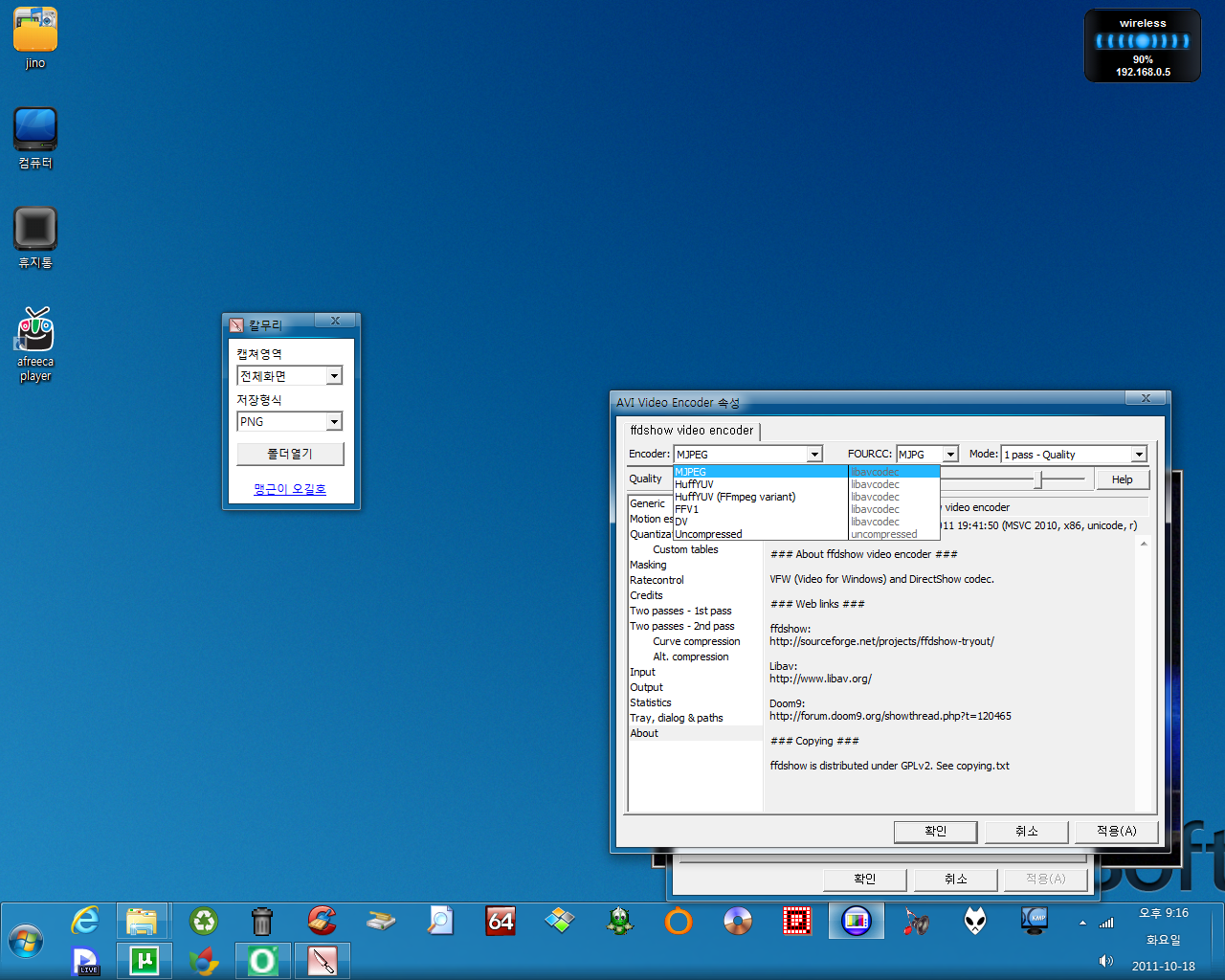Click the green O taskbar icon
Screen dimensions: 1225x980
pyautogui.click(x=263, y=960)
